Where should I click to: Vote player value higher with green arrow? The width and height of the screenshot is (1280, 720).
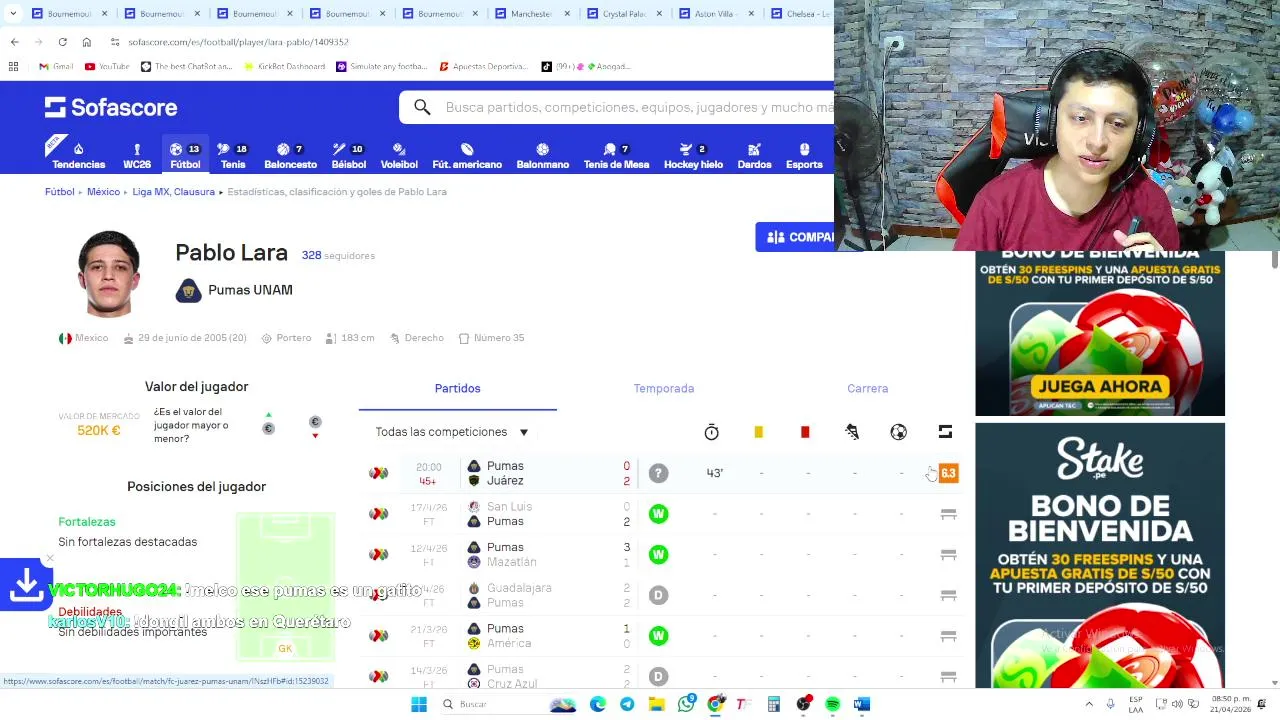tap(268, 414)
